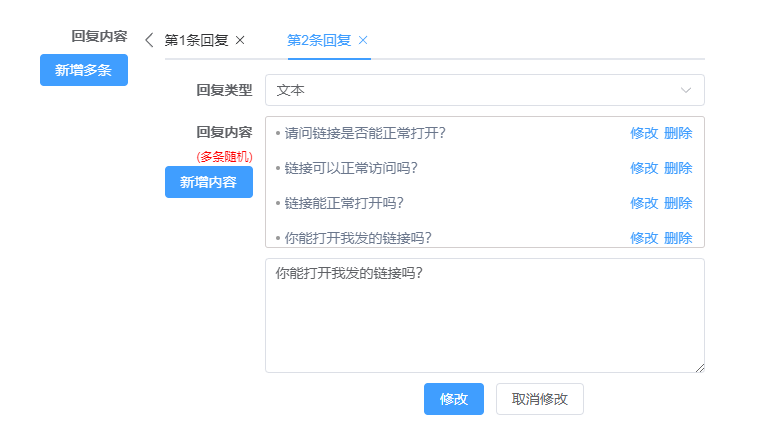Click 删除 beside 你能打开我发的链接吗 list item
The image size is (784, 429).
pyautogui.click(x=678, y=238)
